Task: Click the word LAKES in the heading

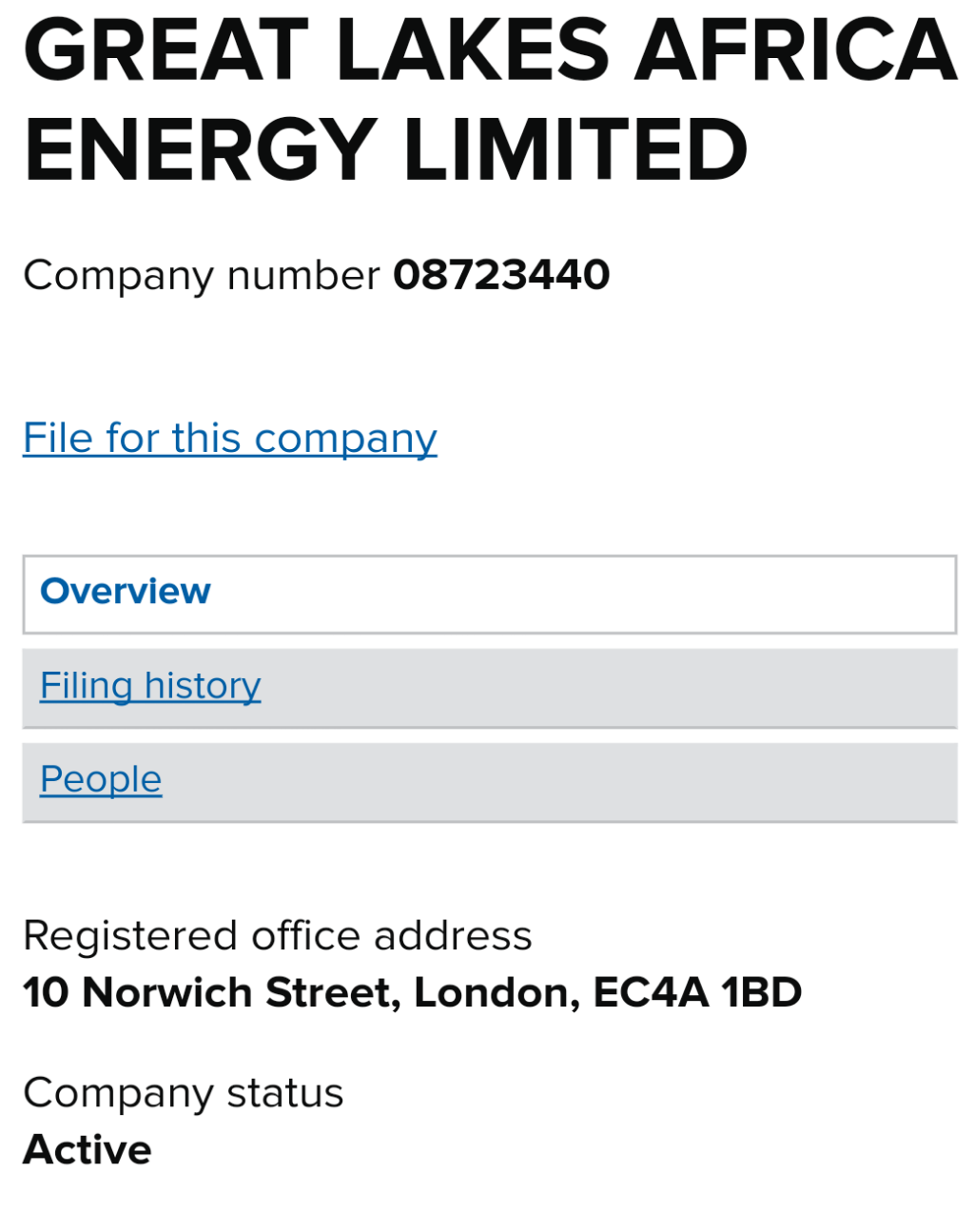Action: click(473, 51)
